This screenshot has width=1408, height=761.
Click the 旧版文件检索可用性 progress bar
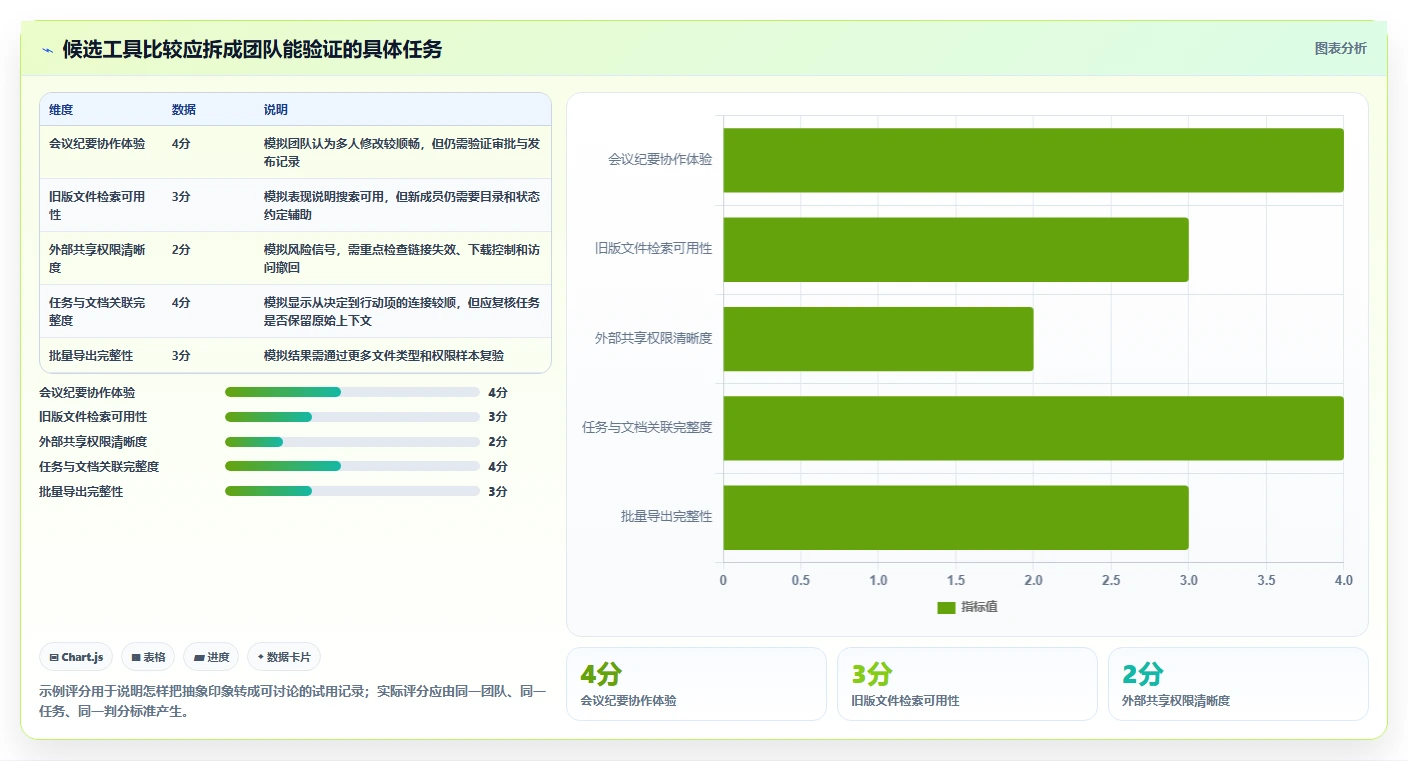pyautogui.click(x=352, y=417)
